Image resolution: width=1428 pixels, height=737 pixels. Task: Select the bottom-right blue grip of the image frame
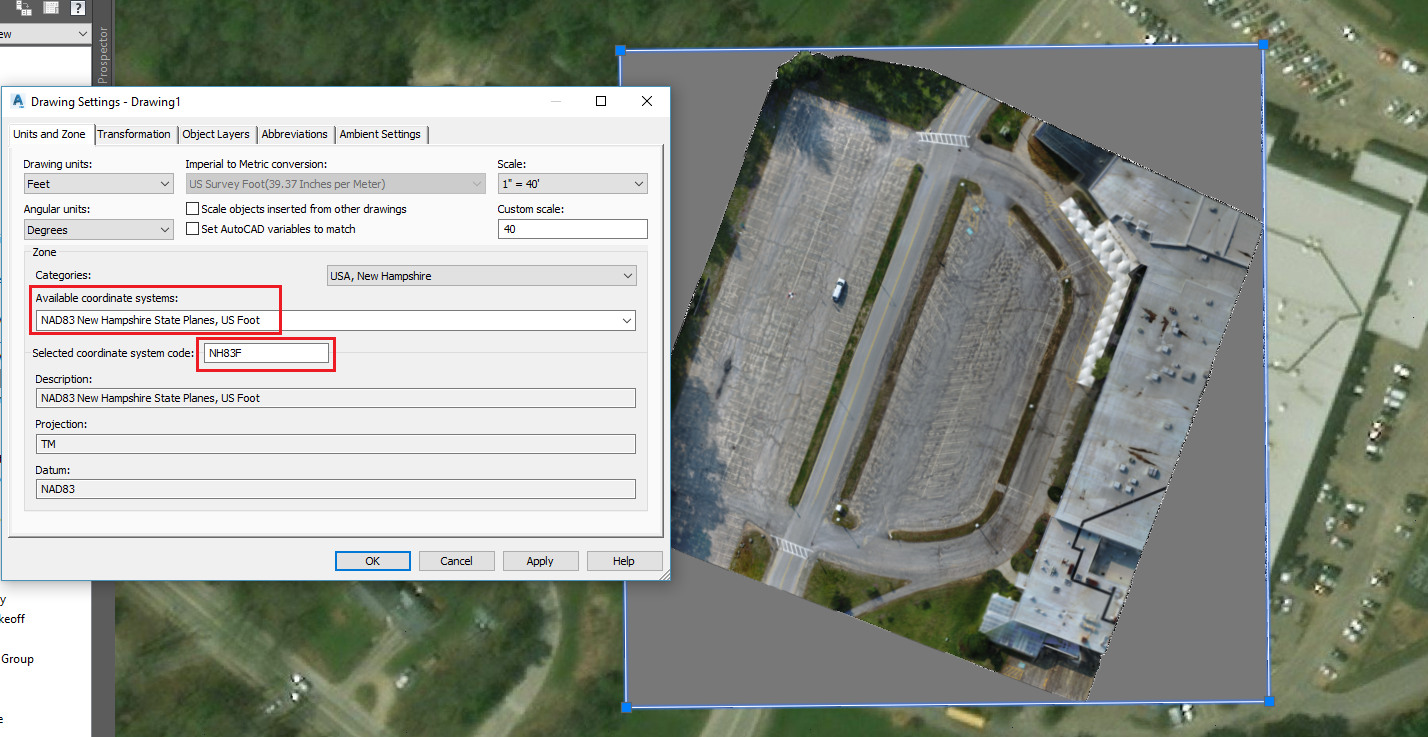pos(1269,701)
